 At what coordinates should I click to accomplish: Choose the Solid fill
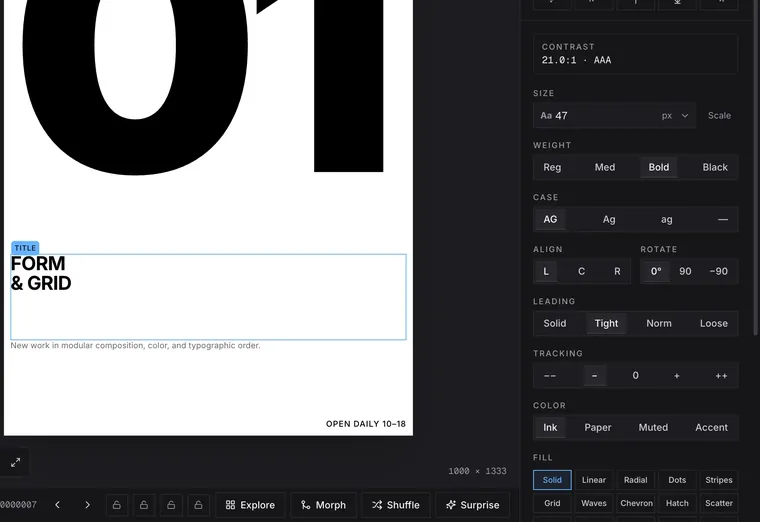[552, 480]
